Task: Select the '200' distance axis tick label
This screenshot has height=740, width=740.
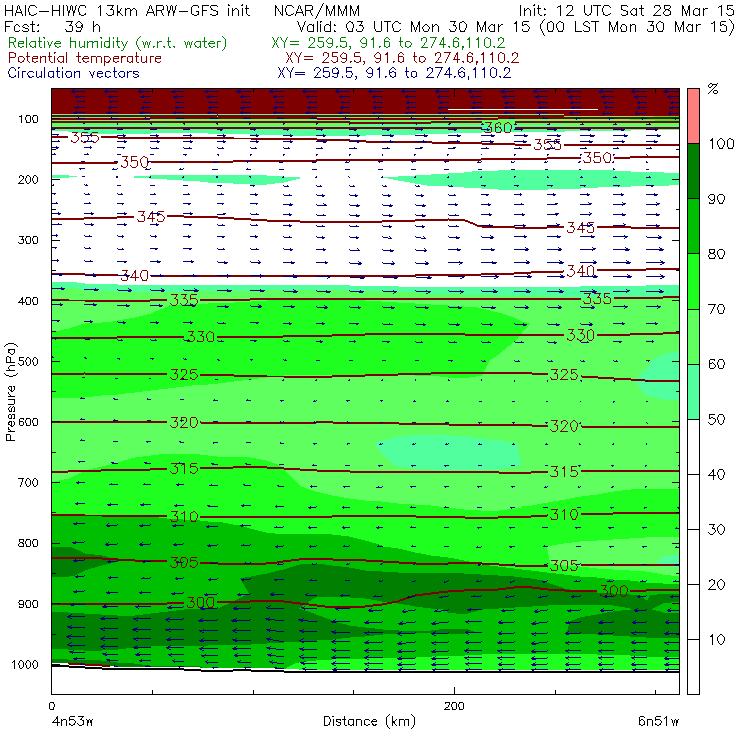Action: (x=454, y=706)
